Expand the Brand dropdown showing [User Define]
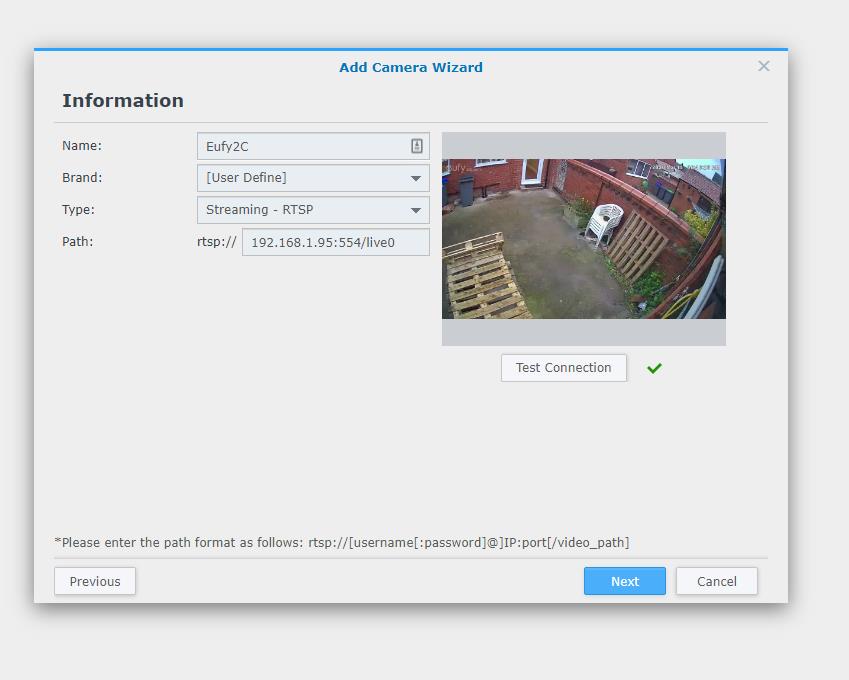Image resolution: width=849 pixels, height=680 pixels. point(415,178)
